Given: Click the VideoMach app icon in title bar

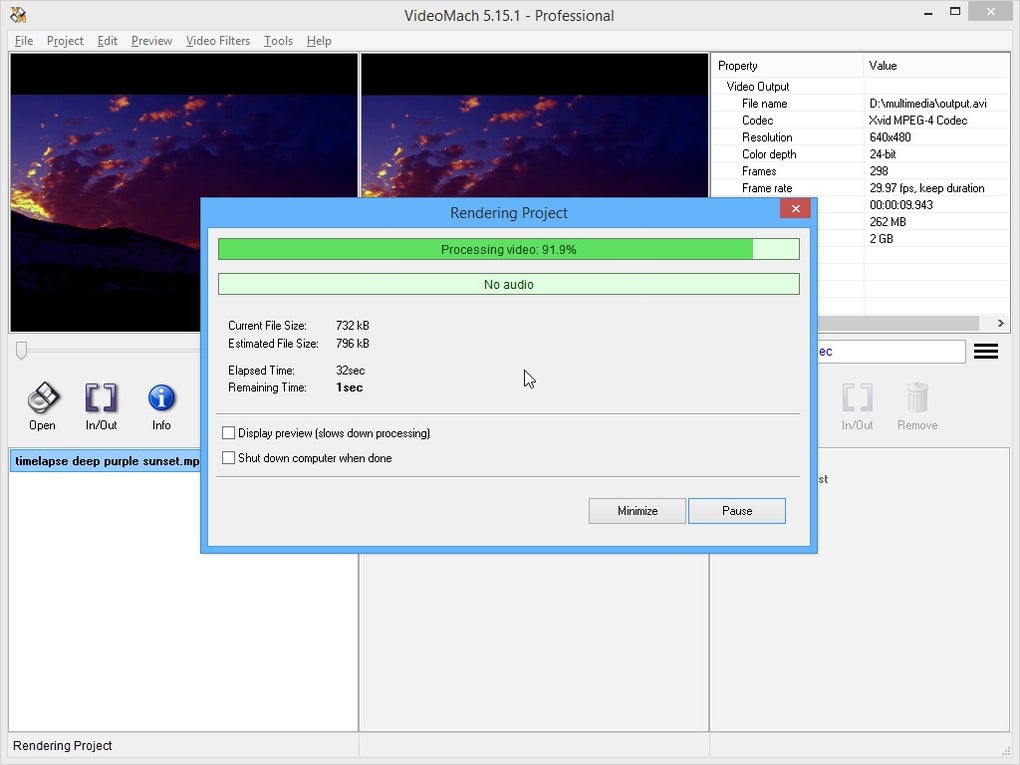Looking at the screenshot, I should coord(18,14).
